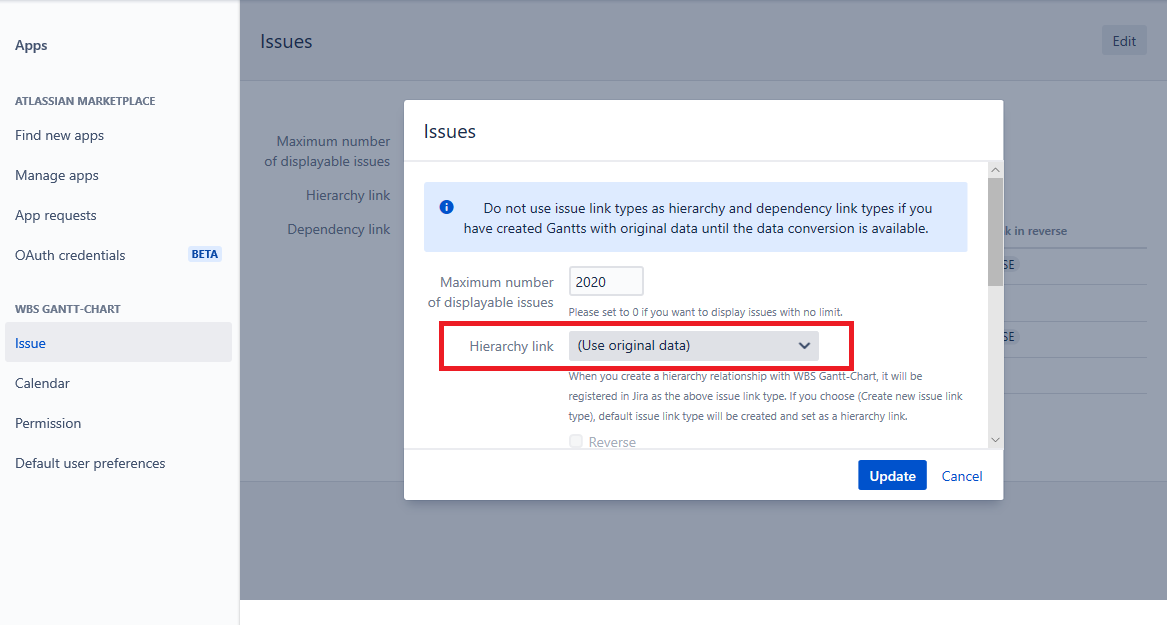Image resolution: width=1167 pixels, height=625 pixels.
Task: Click the blue info icon in the warning banner
Action: pos(447,208)
